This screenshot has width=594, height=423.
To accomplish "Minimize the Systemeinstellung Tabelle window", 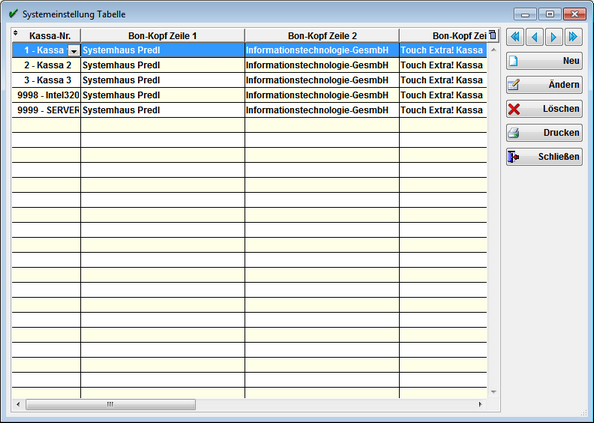I will [x=525, y=14].
